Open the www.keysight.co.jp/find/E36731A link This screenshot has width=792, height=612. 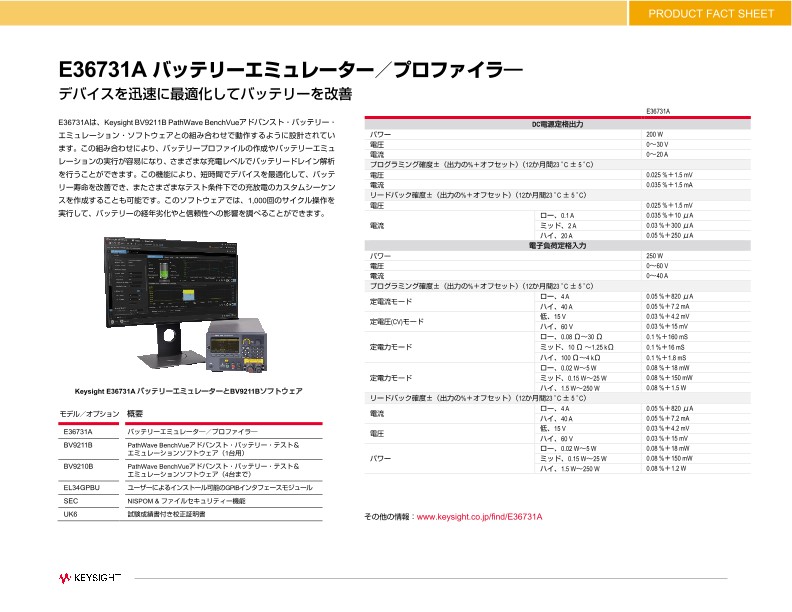tap(478, 517)
